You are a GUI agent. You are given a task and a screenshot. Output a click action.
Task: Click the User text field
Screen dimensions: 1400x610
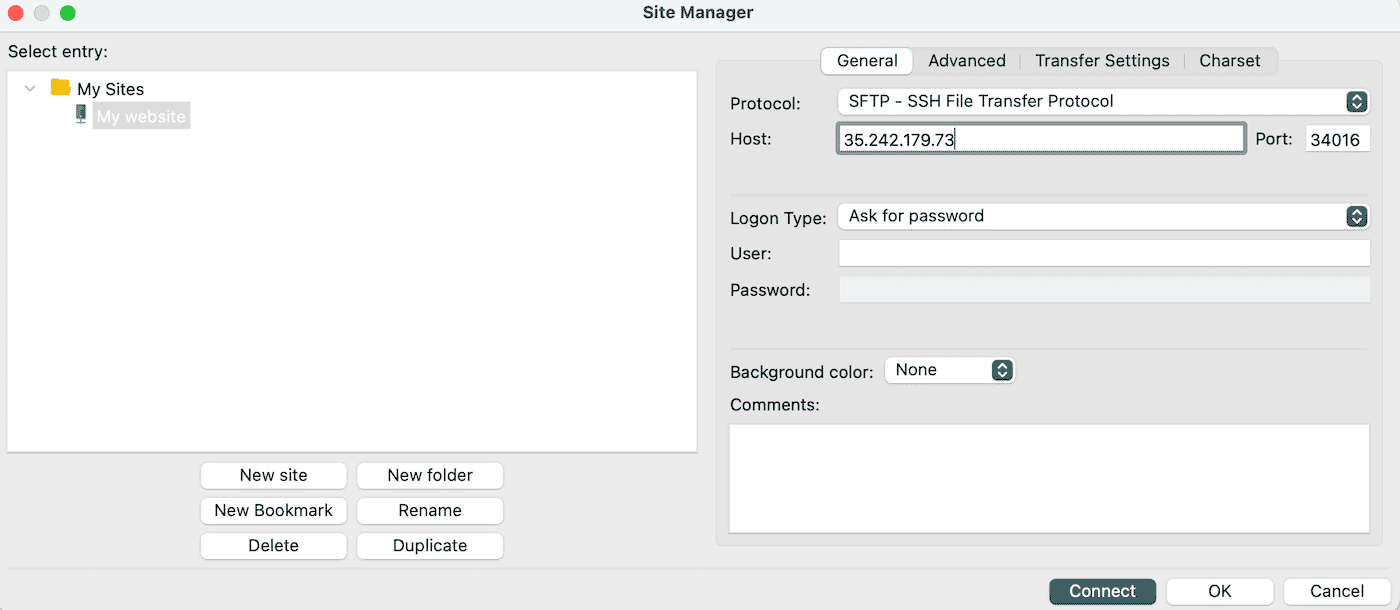1103,254
